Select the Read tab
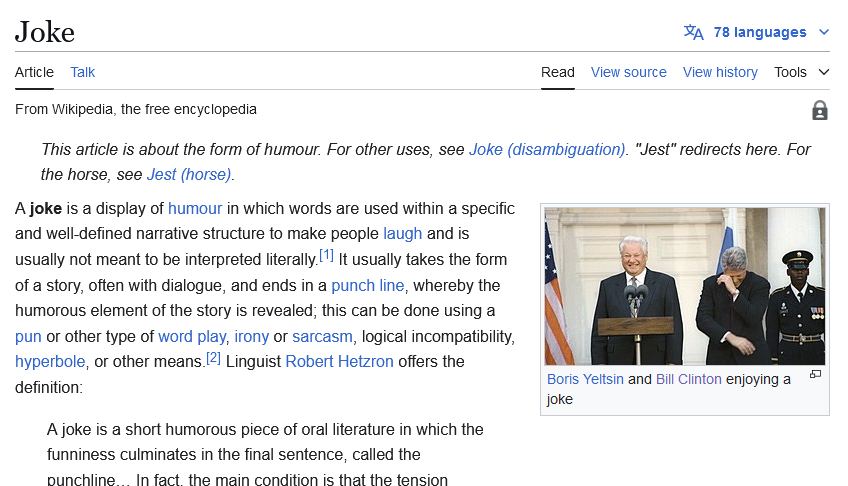 tap(558, 72)
